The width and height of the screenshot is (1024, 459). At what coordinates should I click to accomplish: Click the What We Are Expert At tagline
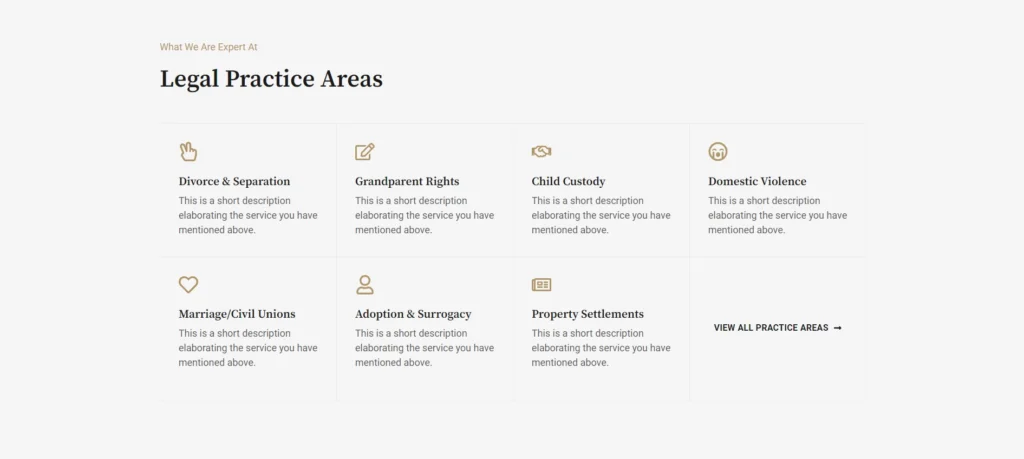pos(209,47)
